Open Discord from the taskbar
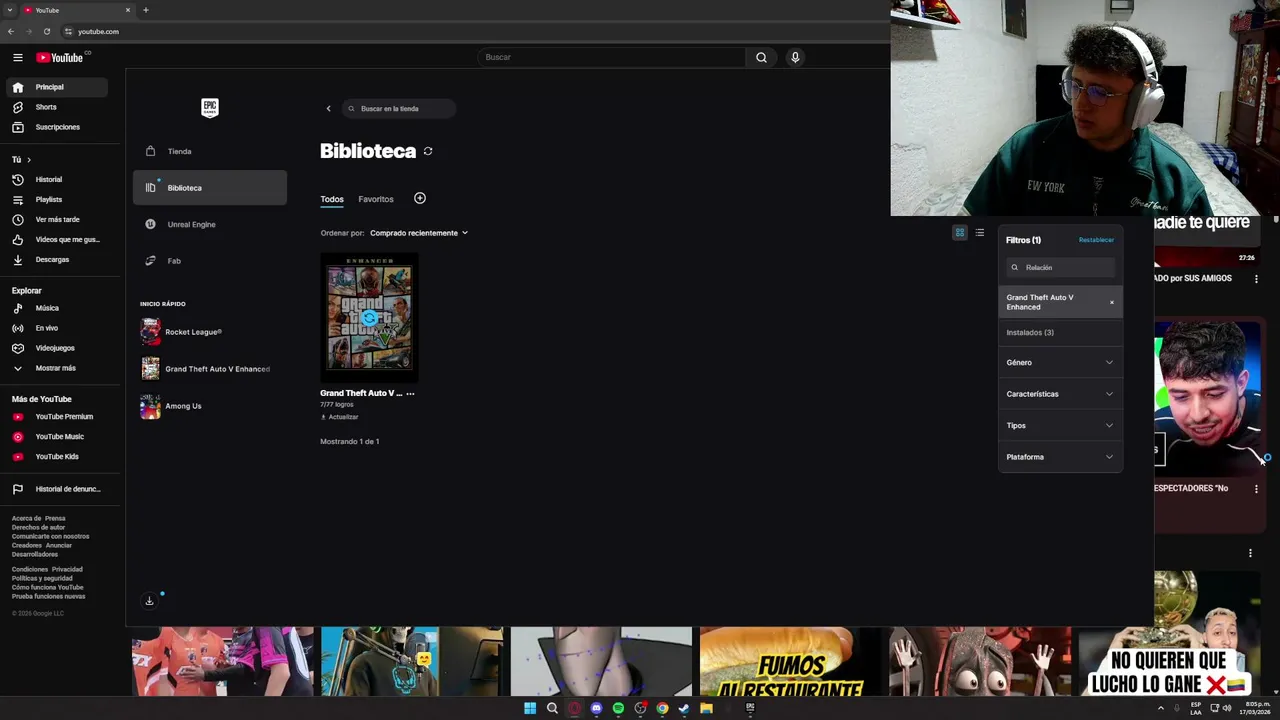Image resolution: width=1280 pixels, height=720 pixels. coord(596,708)
